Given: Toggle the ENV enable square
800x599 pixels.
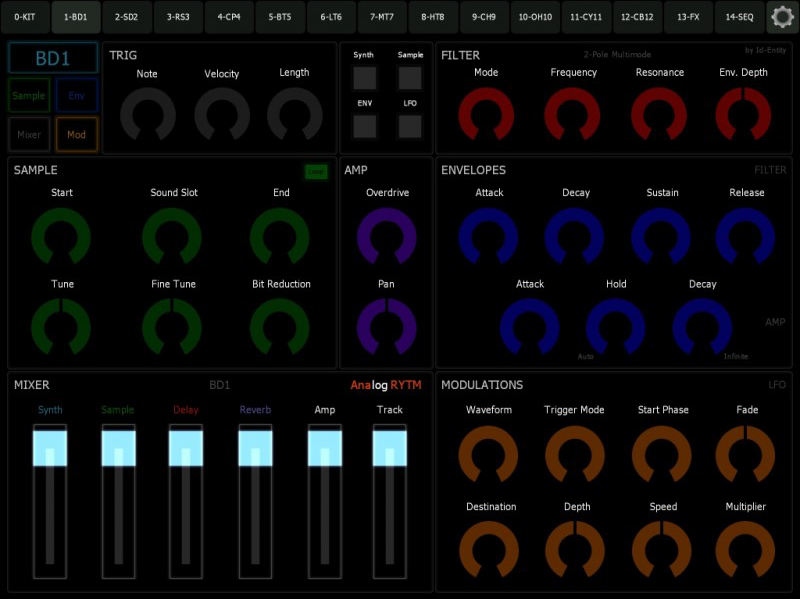Looking at the screenshot, I should 363,125.
